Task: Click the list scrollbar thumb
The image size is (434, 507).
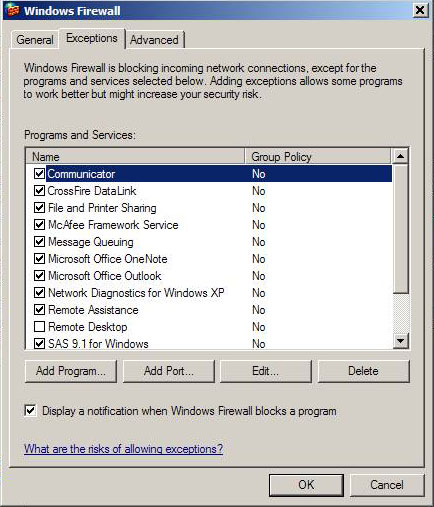Action: [x=400, y=229]
